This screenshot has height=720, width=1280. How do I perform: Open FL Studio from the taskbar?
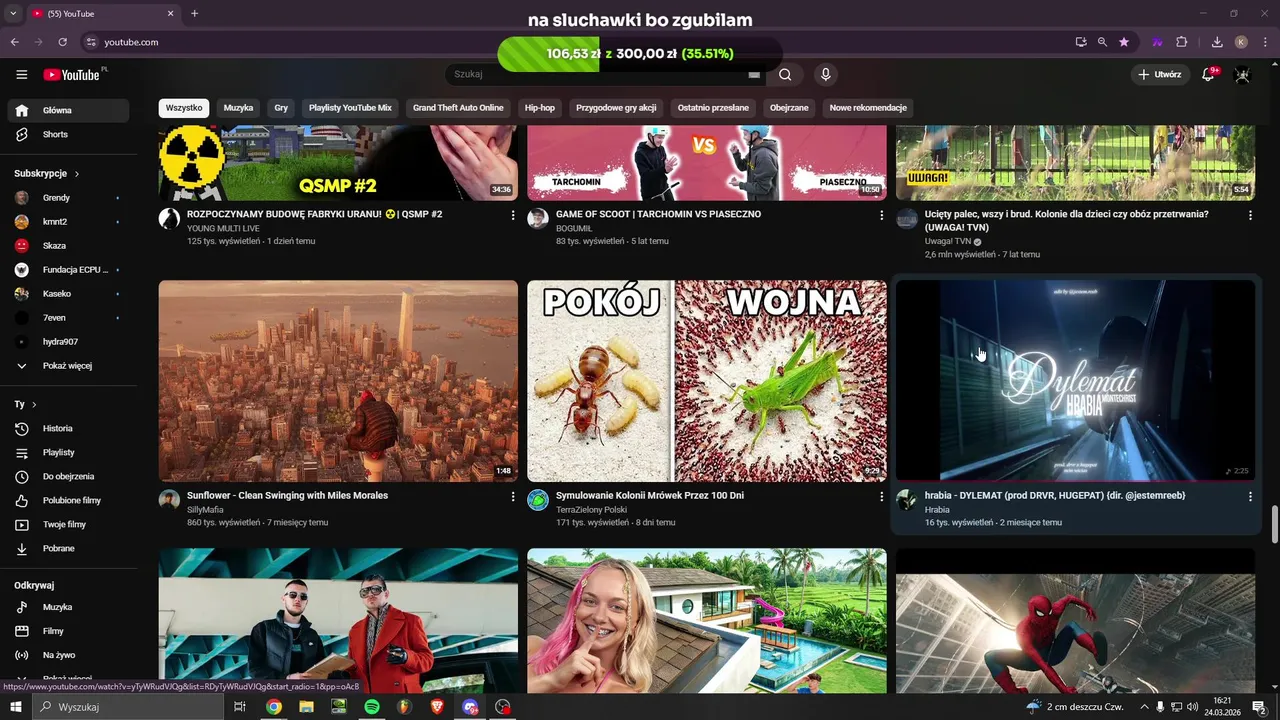pyautogui.click(x=404, y=707)
